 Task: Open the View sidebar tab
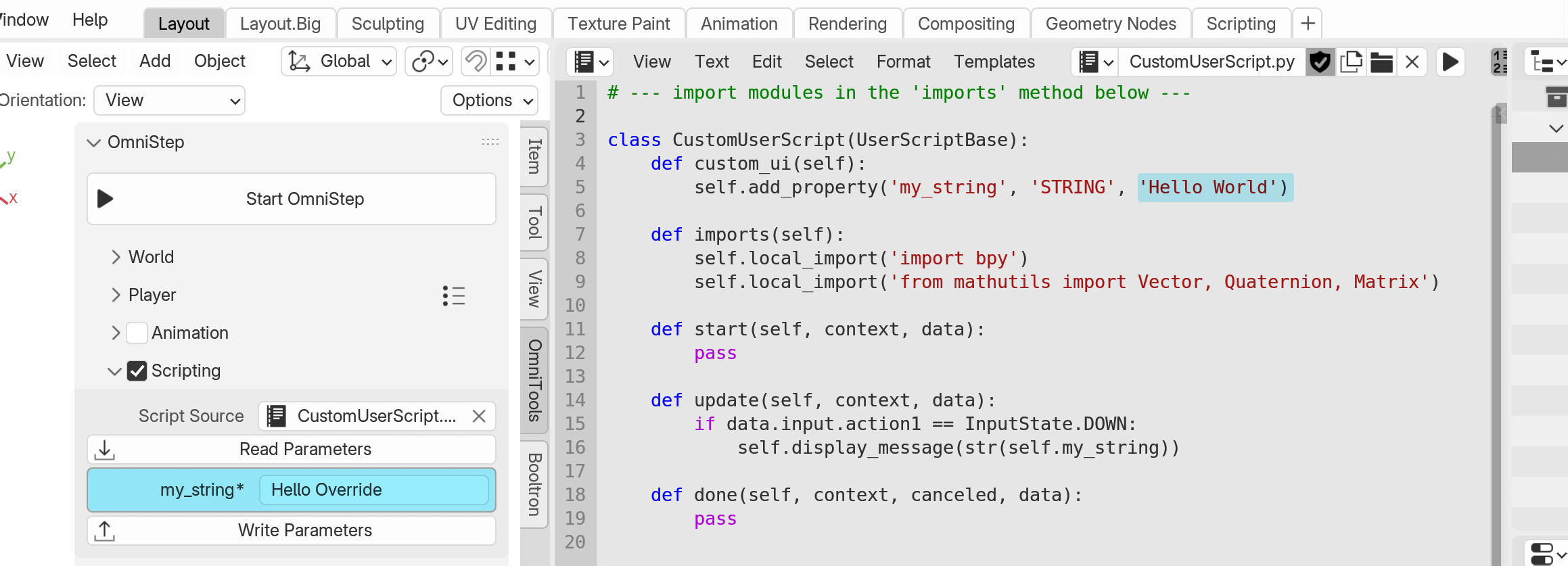pos(534,289)
